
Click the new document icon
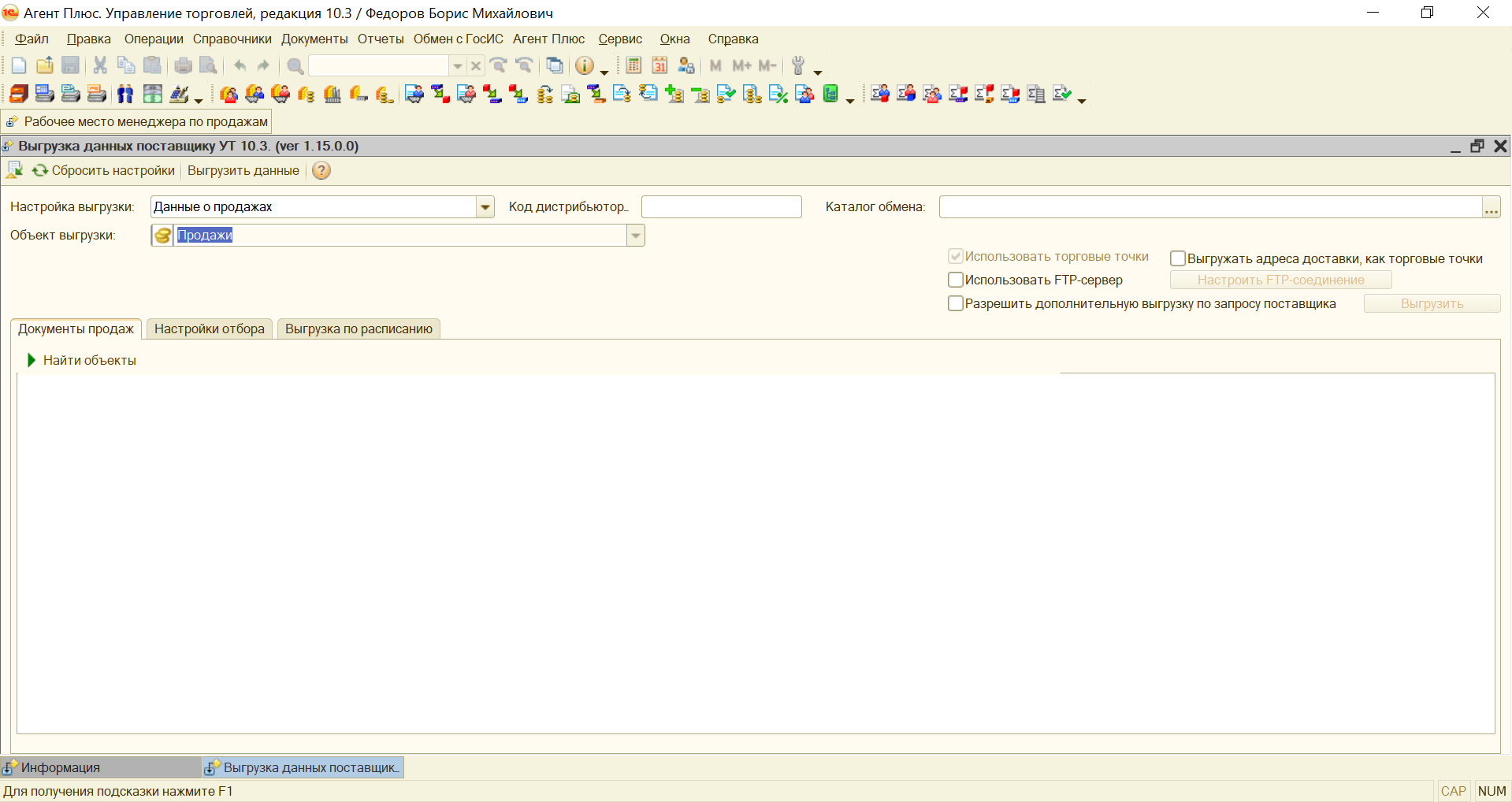(x=19, y=66)
